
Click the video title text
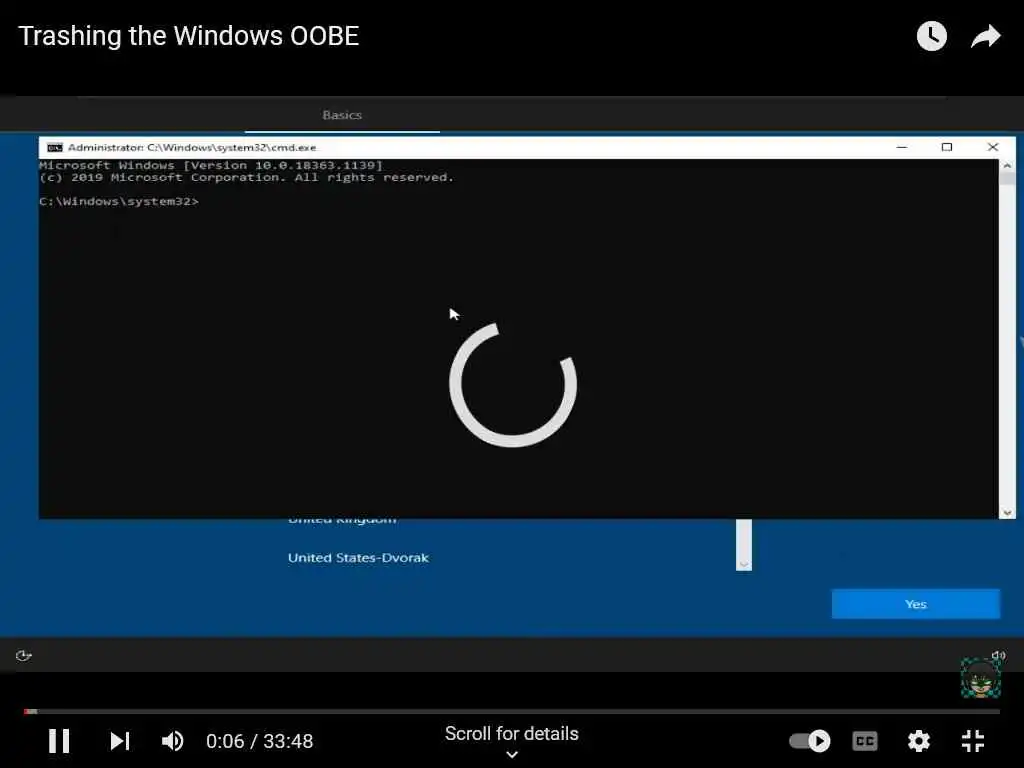pyautogui.click(x=189, y=36)
